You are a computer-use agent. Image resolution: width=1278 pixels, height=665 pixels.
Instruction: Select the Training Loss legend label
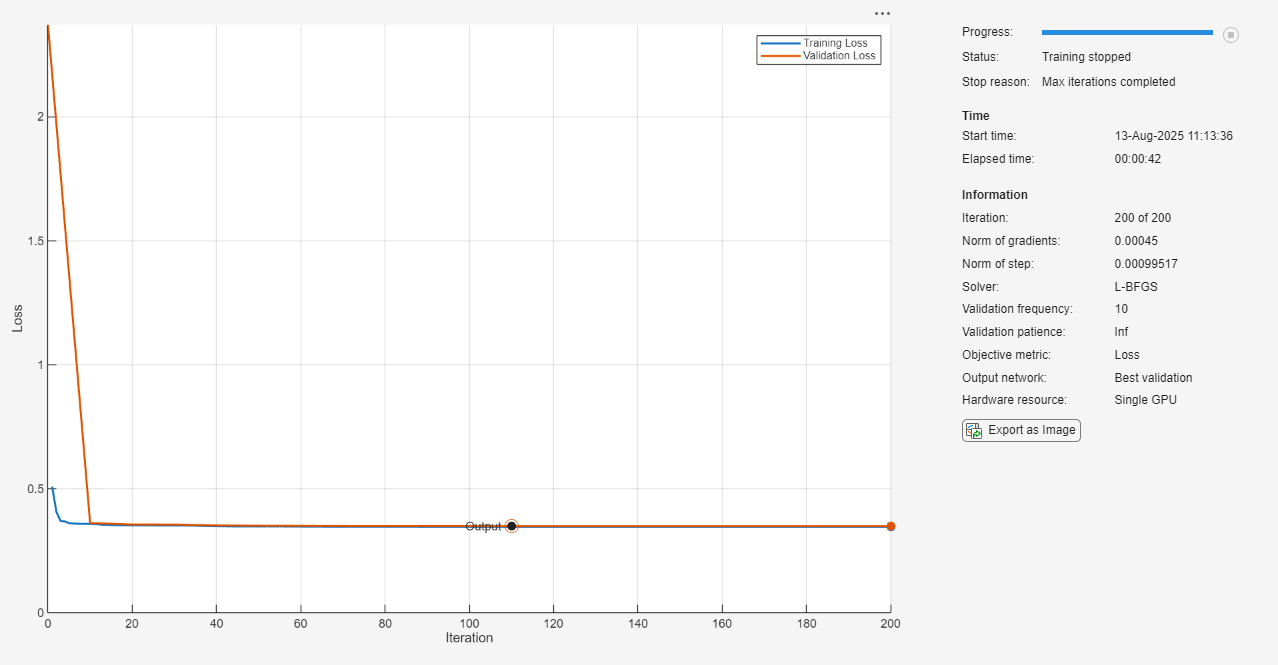click(x=835, y=43)
